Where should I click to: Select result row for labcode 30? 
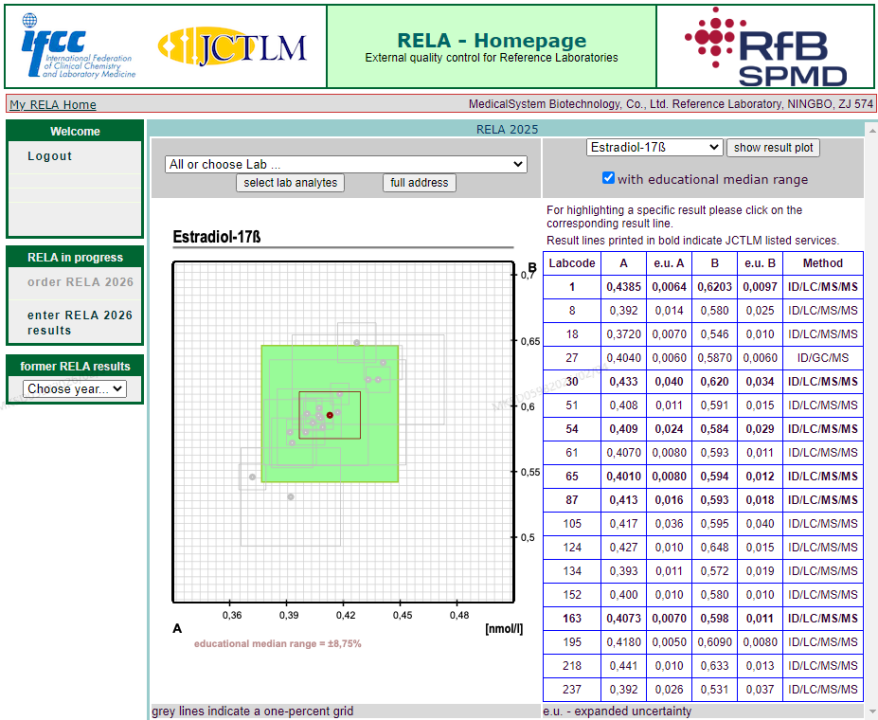coord(703,381)
